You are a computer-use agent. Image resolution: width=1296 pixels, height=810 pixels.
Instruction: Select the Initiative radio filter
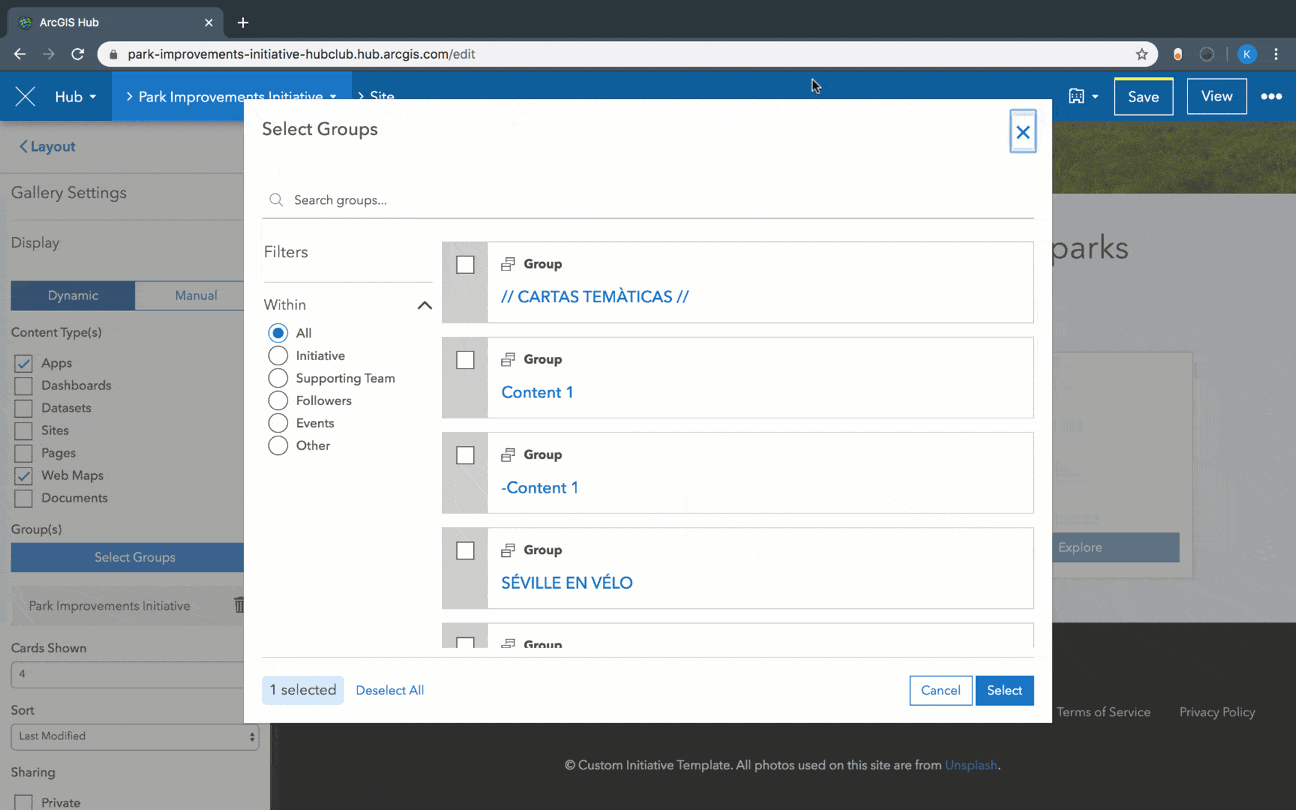coord(278,356)
